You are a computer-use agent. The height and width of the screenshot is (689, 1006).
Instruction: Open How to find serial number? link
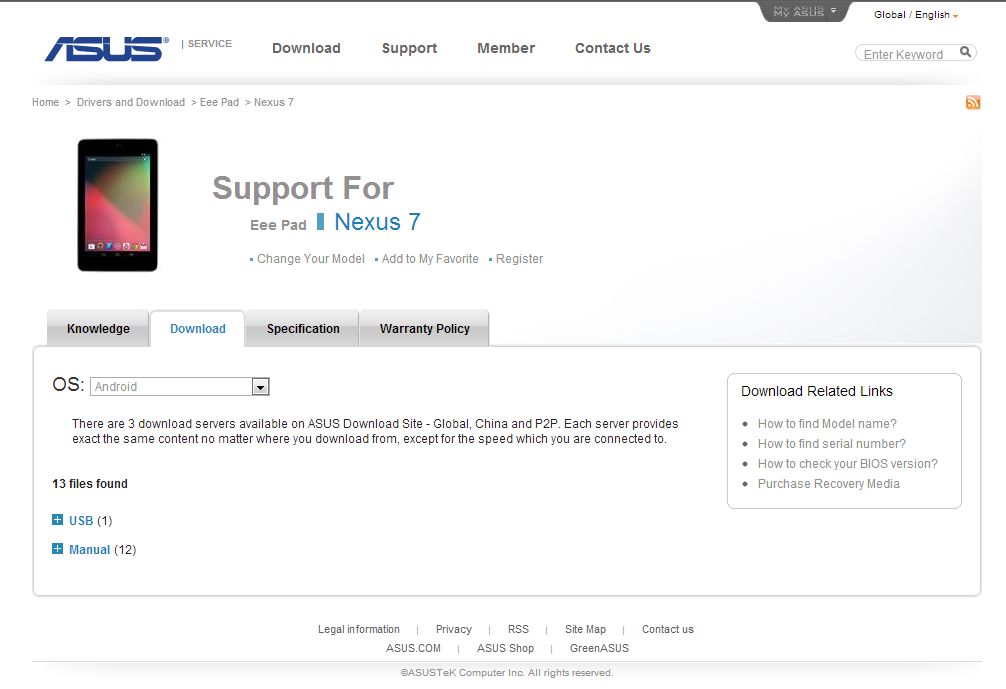[831, 443]
